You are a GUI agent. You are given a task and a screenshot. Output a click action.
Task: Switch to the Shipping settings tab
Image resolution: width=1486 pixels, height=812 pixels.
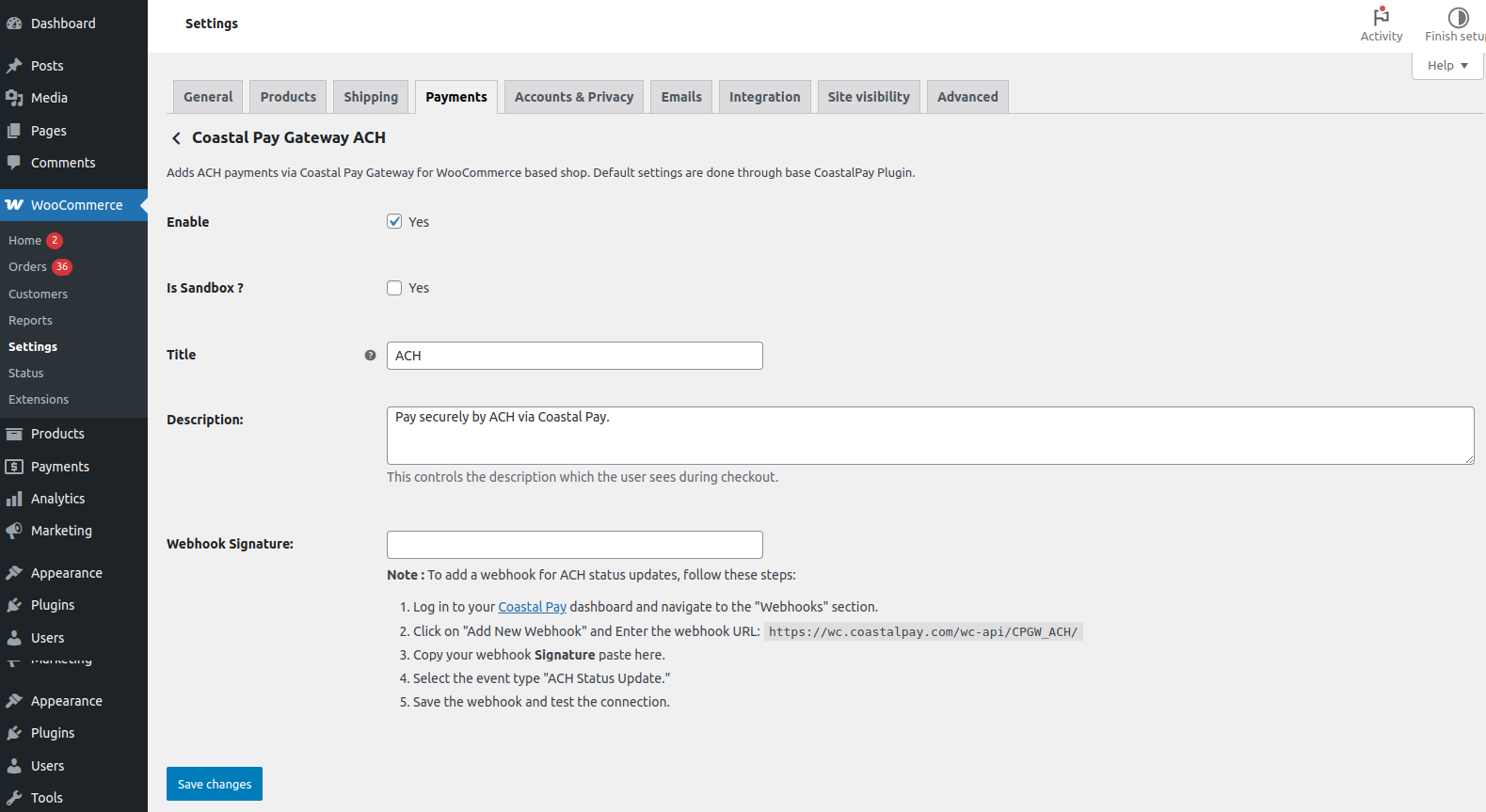(x=371, y=97)
